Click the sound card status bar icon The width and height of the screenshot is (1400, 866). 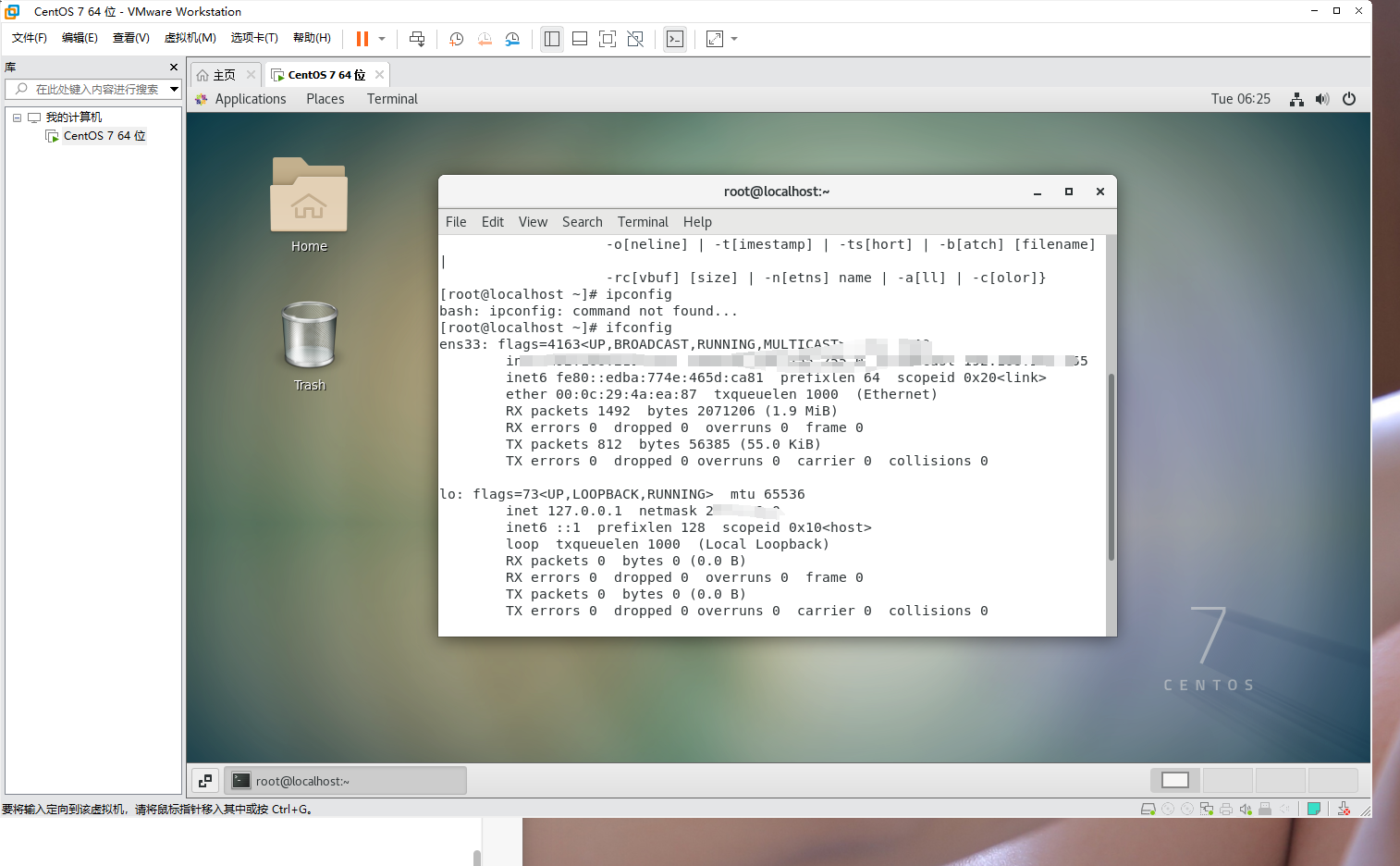click(x=1246, y=809)
